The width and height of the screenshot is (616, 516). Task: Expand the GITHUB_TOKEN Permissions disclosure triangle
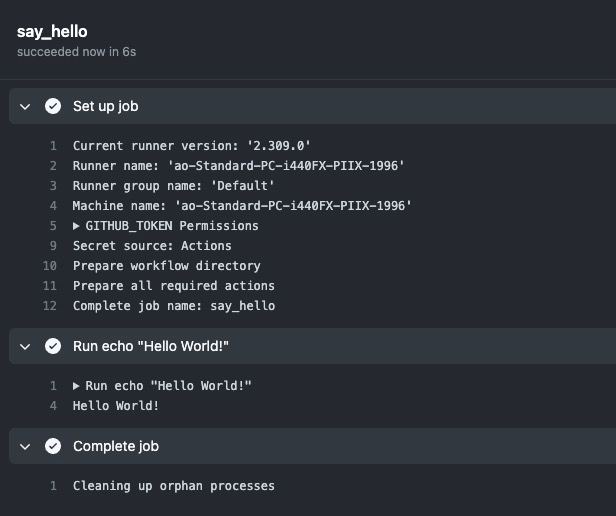(76, 226)
